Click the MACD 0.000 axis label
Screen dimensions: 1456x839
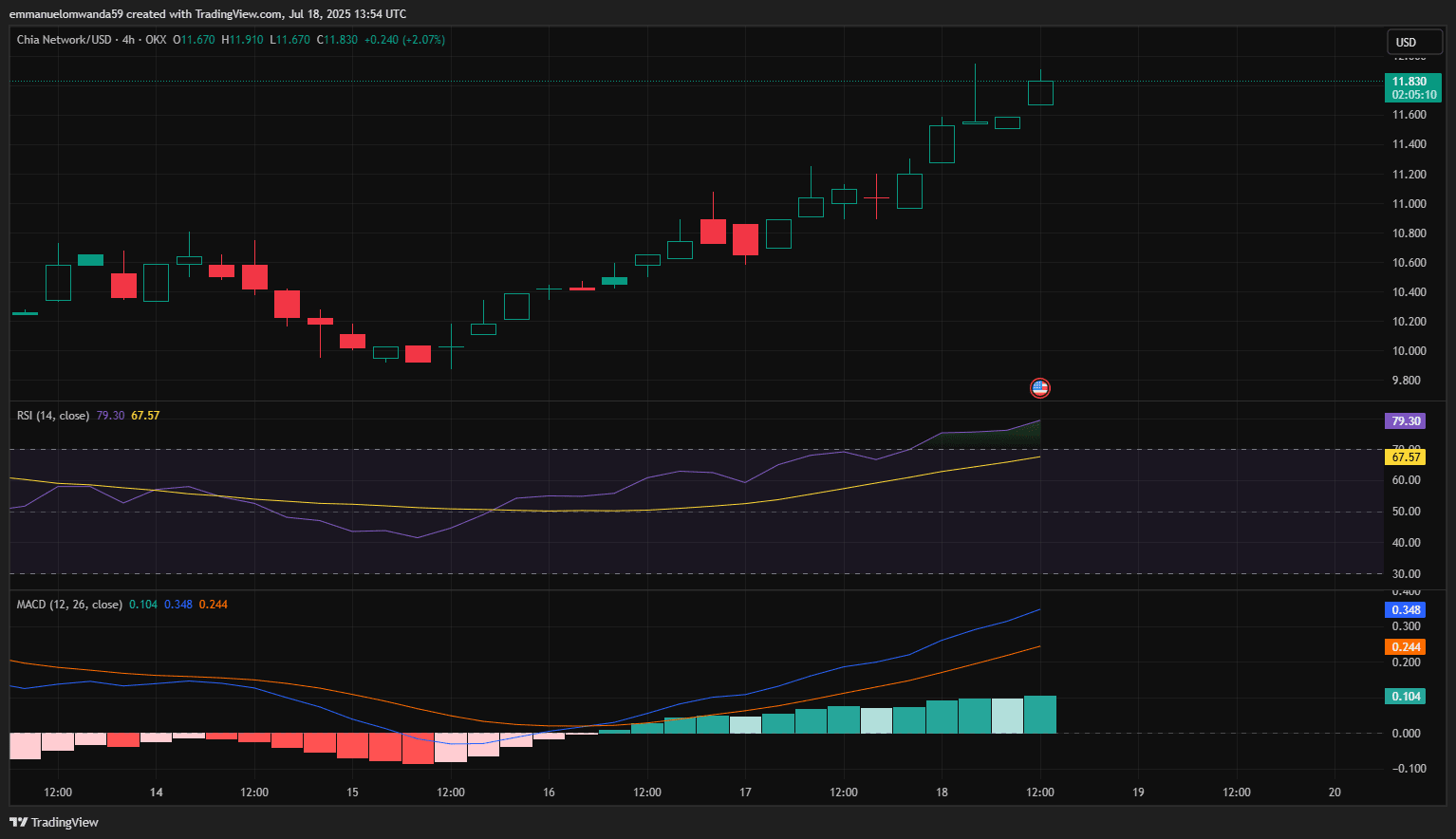point(1407,734)
